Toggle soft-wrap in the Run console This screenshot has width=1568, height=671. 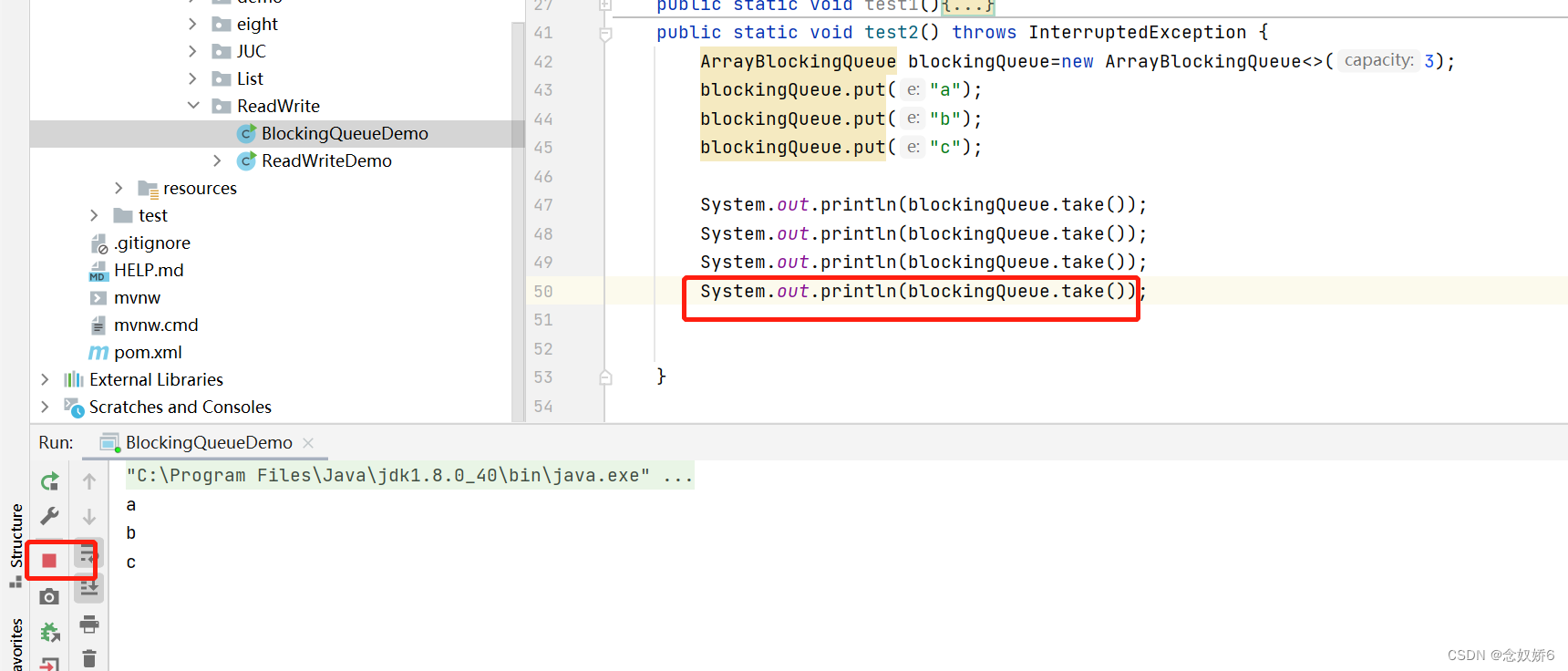pos(88,553)
